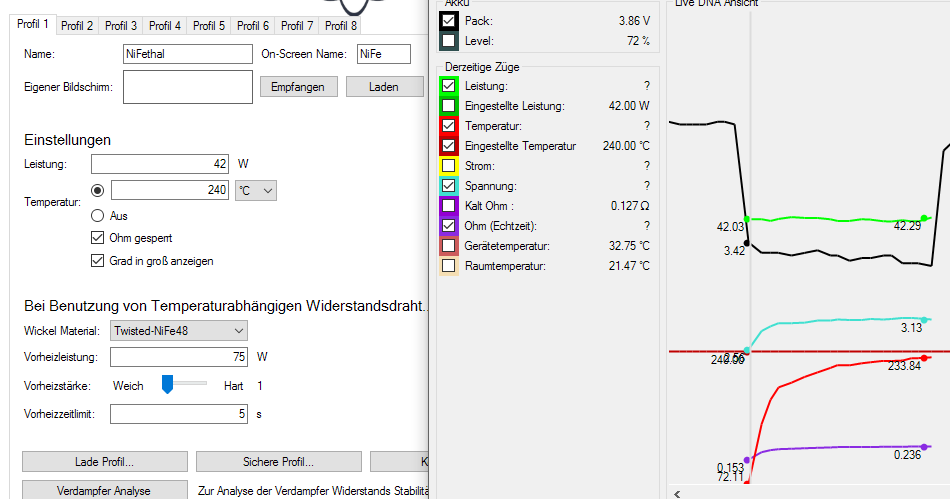Enable the Kalt Ohm trace checkbox

coord(448,206)
